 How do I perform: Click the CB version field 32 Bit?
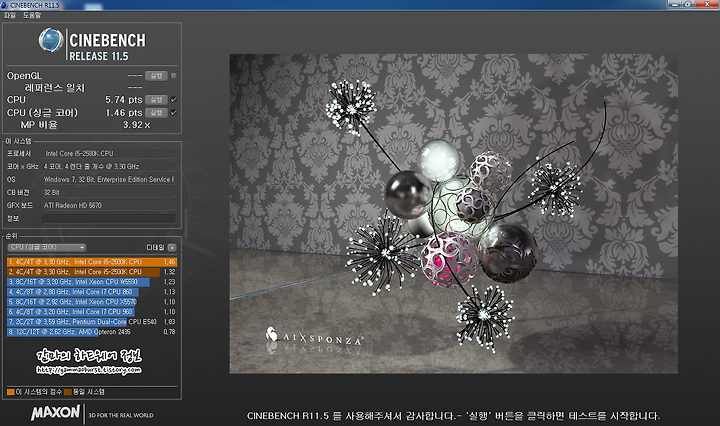(x=109, y=192)
